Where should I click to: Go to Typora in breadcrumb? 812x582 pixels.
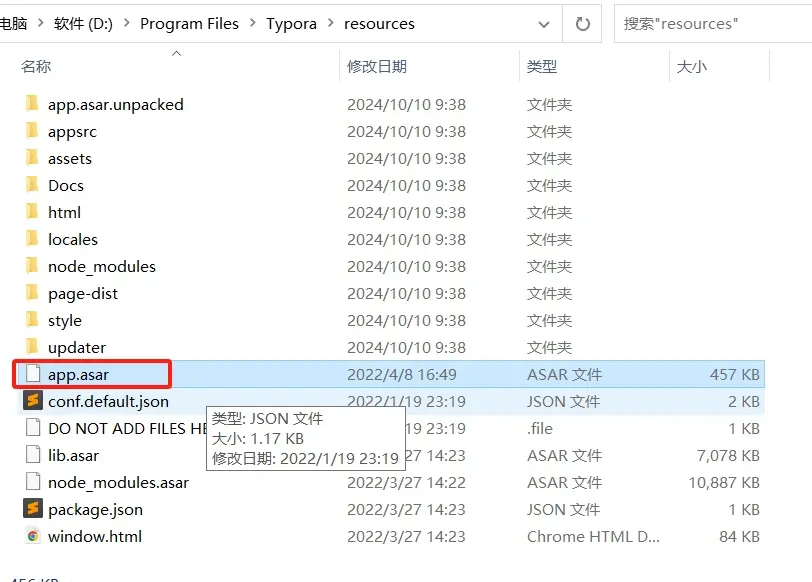coord(292,24)
